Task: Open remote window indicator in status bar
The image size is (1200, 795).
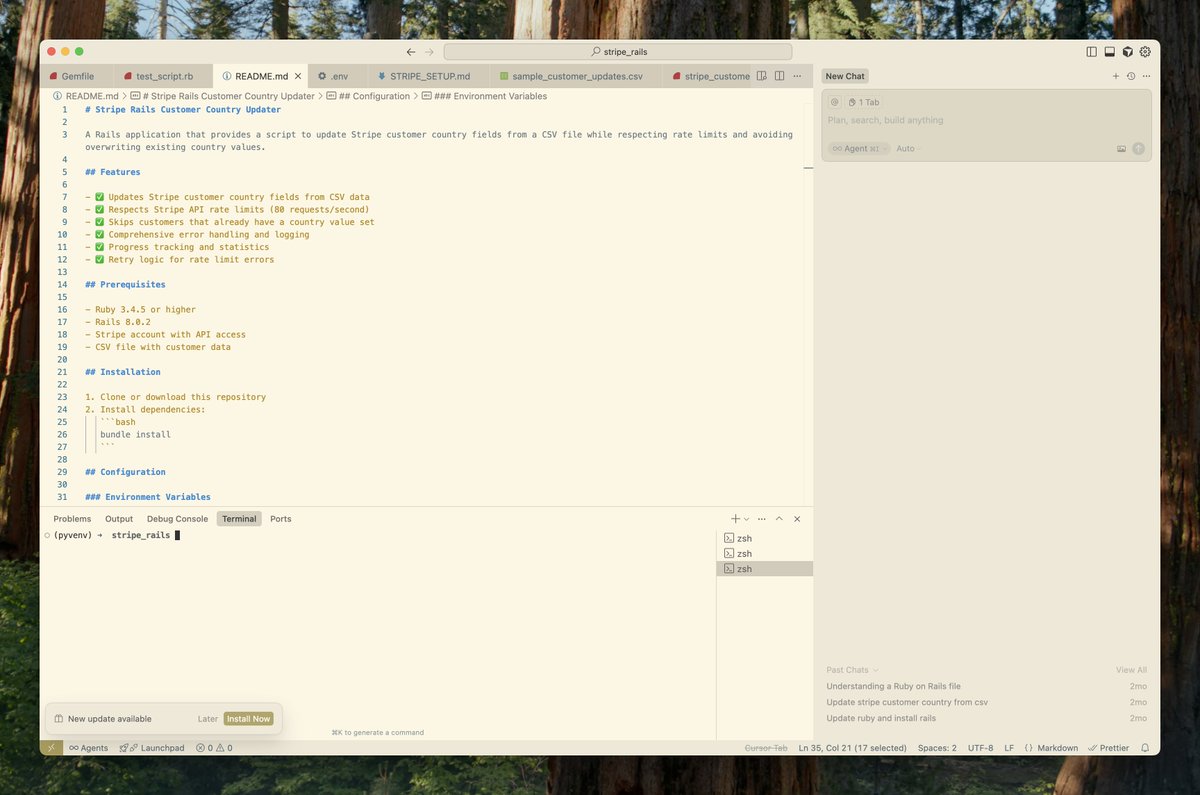Action: [x=51, y=748]
